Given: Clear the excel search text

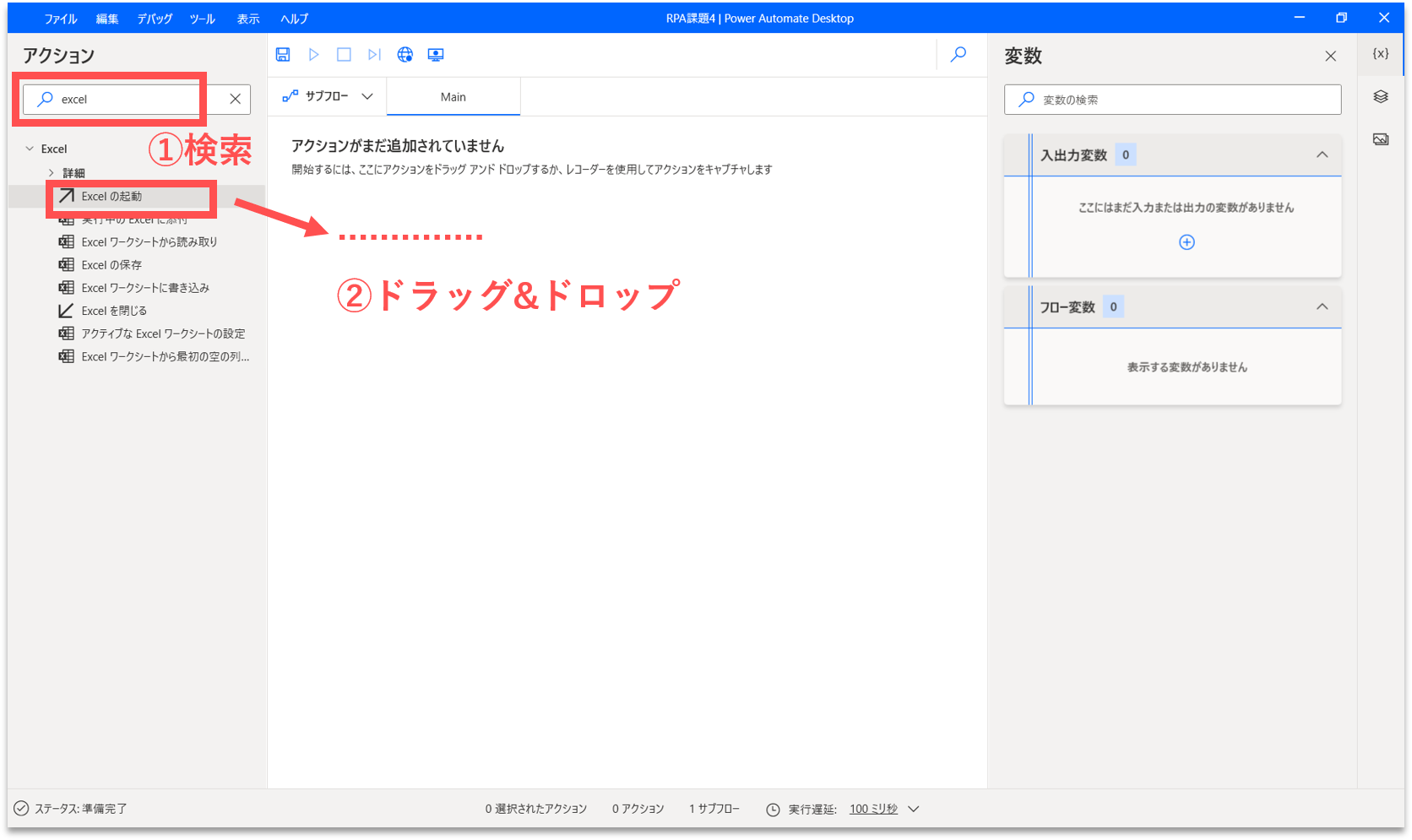Looking at the screenshot, I should [x=236, y=100].
